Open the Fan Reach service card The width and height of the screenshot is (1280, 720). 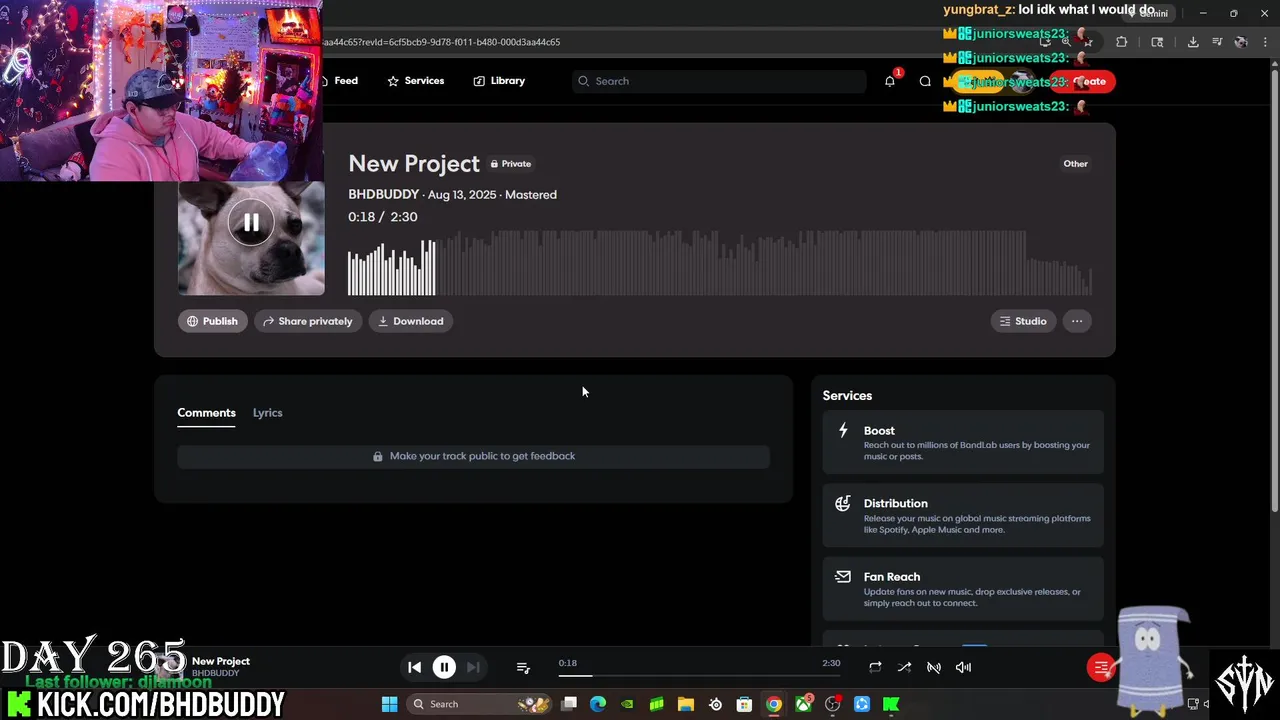point(963,589)
